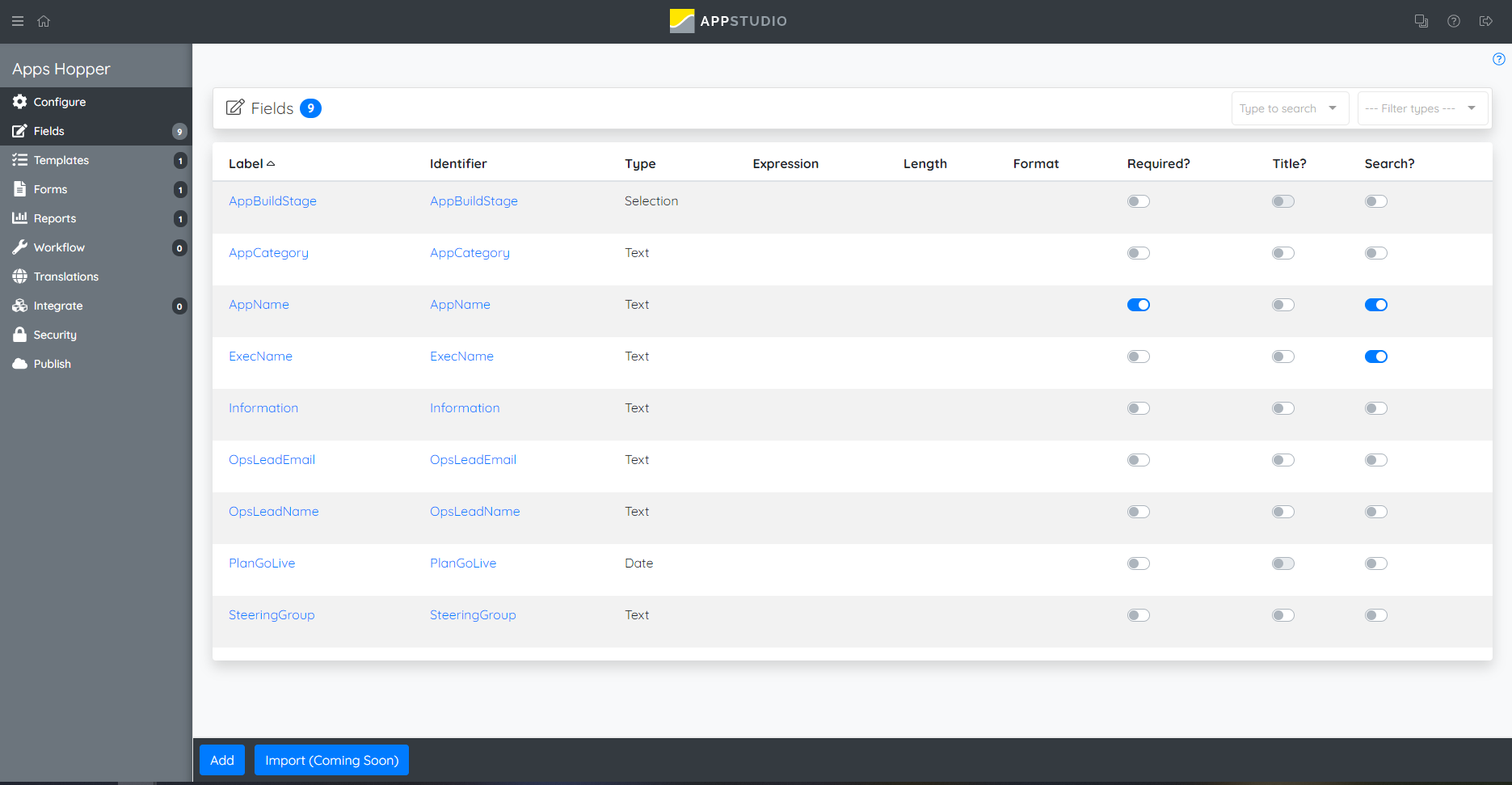This screenshot has height=785, width=1512.
Task: Open the AppBuildStage label link
Action: pos(272,200)
